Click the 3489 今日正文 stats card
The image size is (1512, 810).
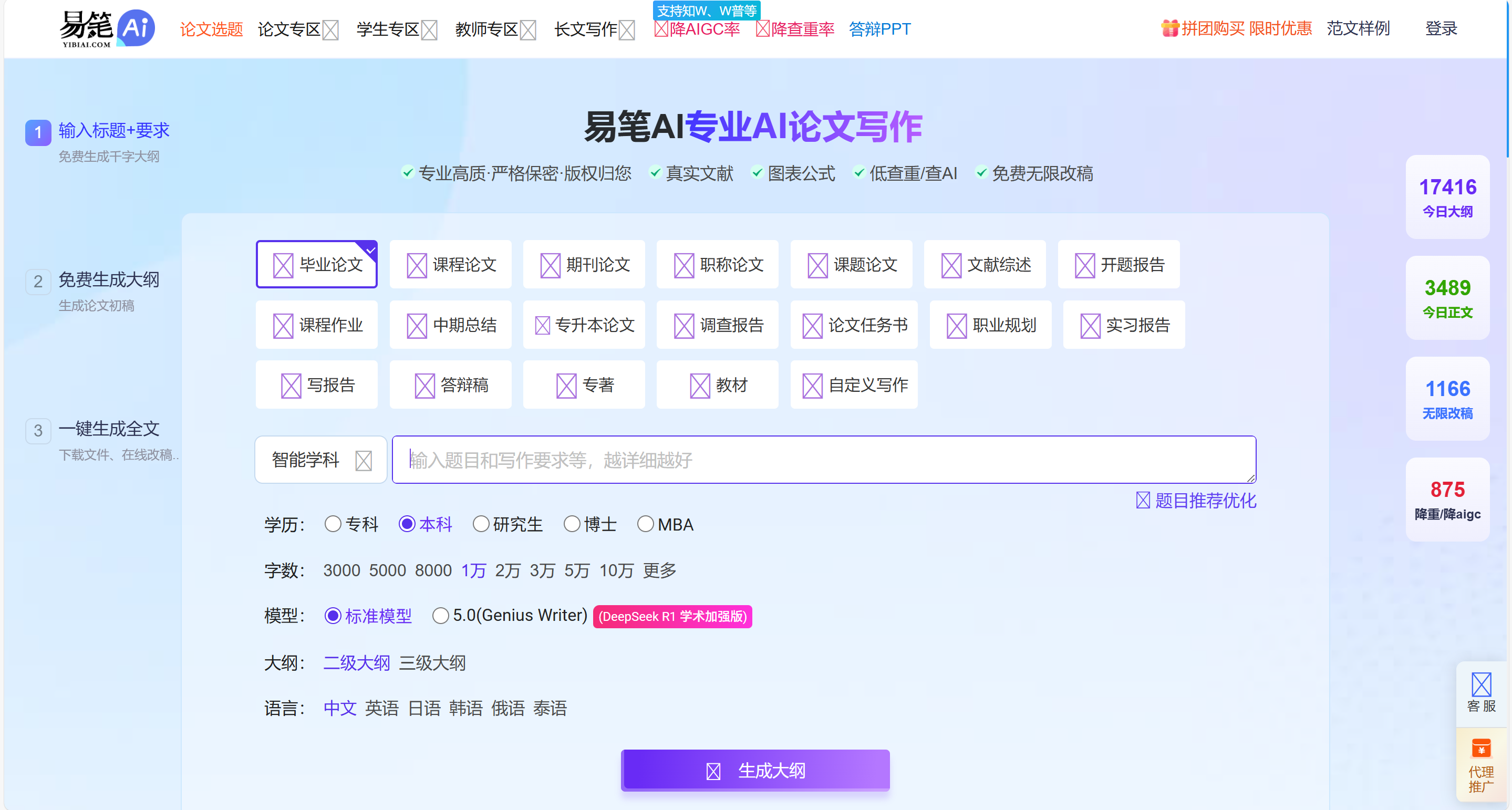pyautogui.click(x=1447, y=298)
